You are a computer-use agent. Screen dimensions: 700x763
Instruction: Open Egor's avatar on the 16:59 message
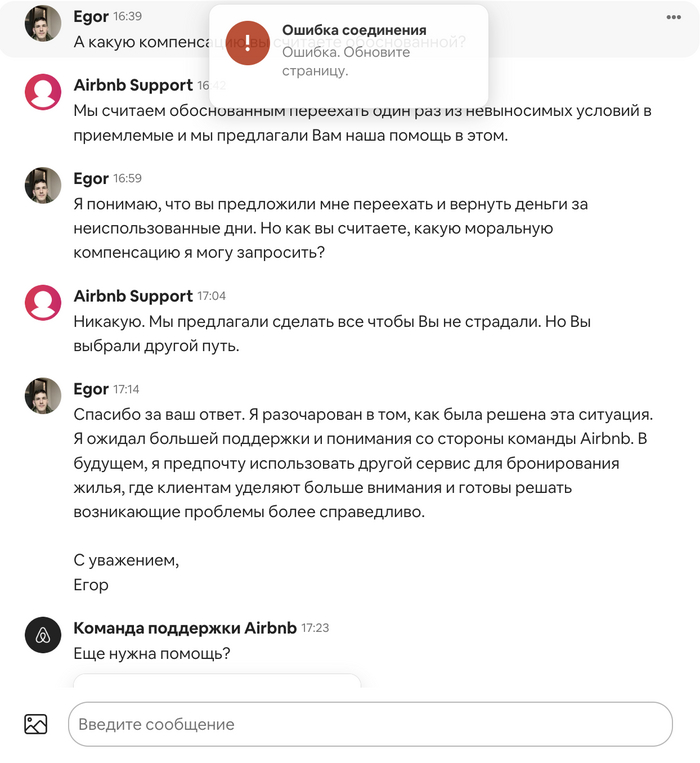coord(43,185)
